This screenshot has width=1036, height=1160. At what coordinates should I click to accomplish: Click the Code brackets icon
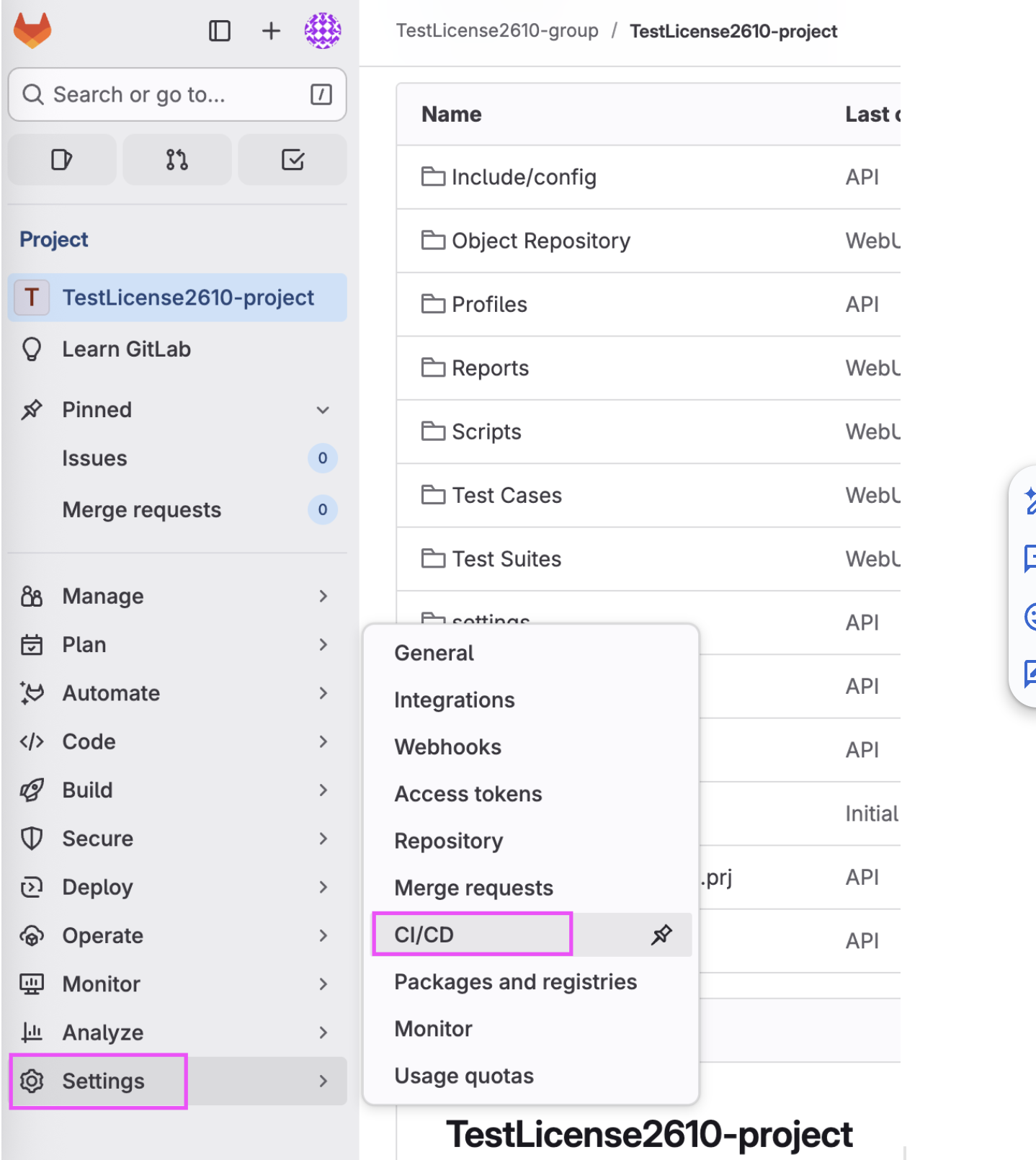point(32,741)
